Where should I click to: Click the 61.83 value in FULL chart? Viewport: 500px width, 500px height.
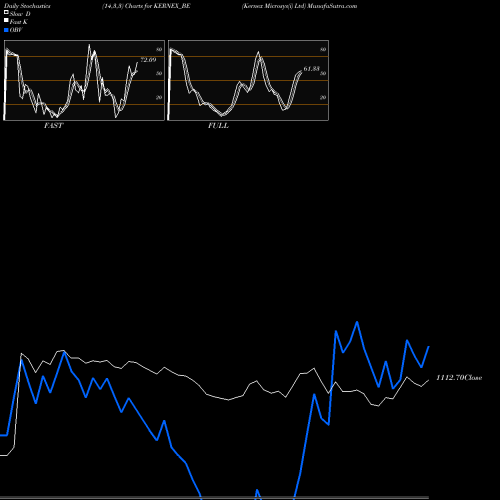(312, 69)
